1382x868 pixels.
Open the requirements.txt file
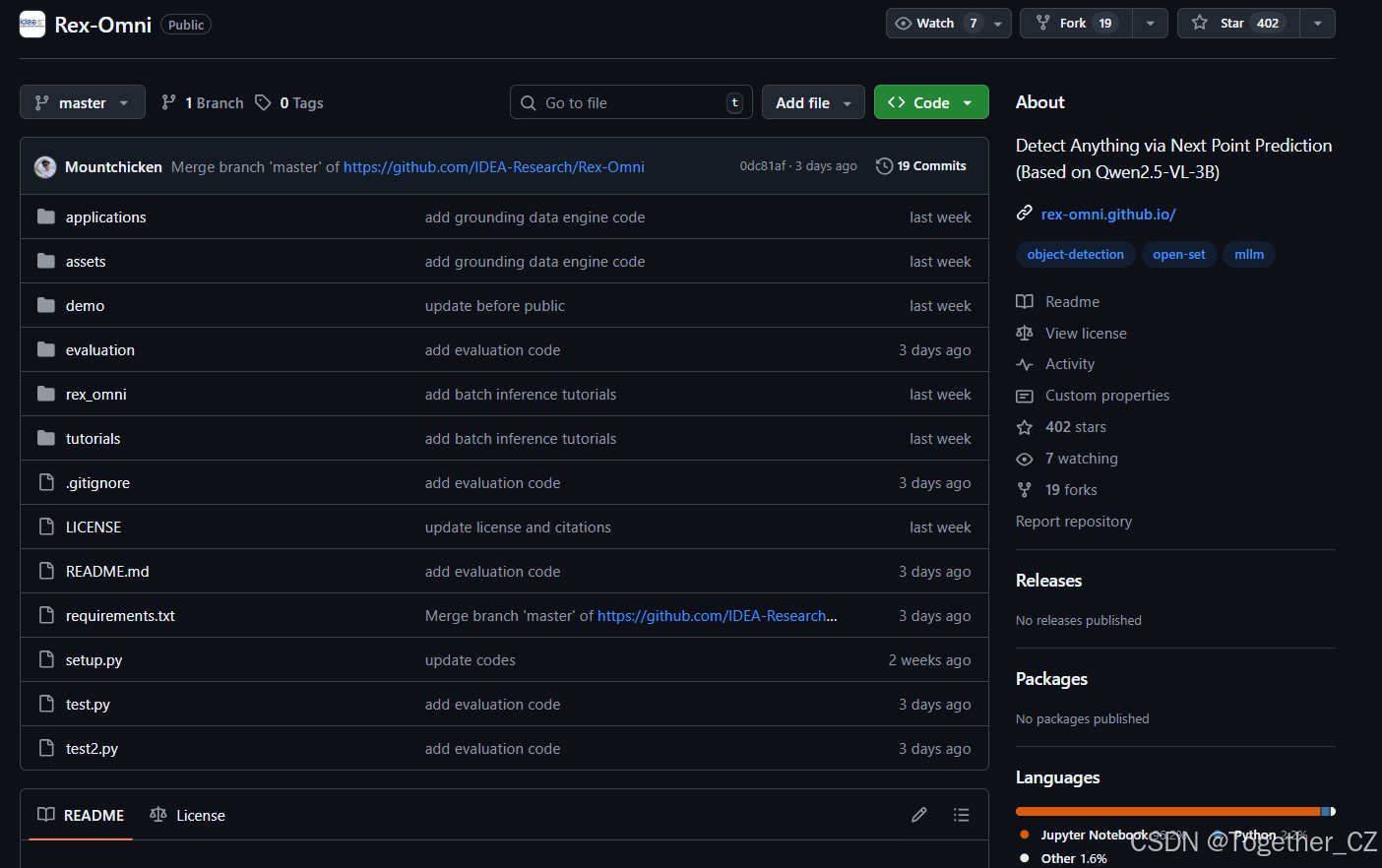coord(120,616)
